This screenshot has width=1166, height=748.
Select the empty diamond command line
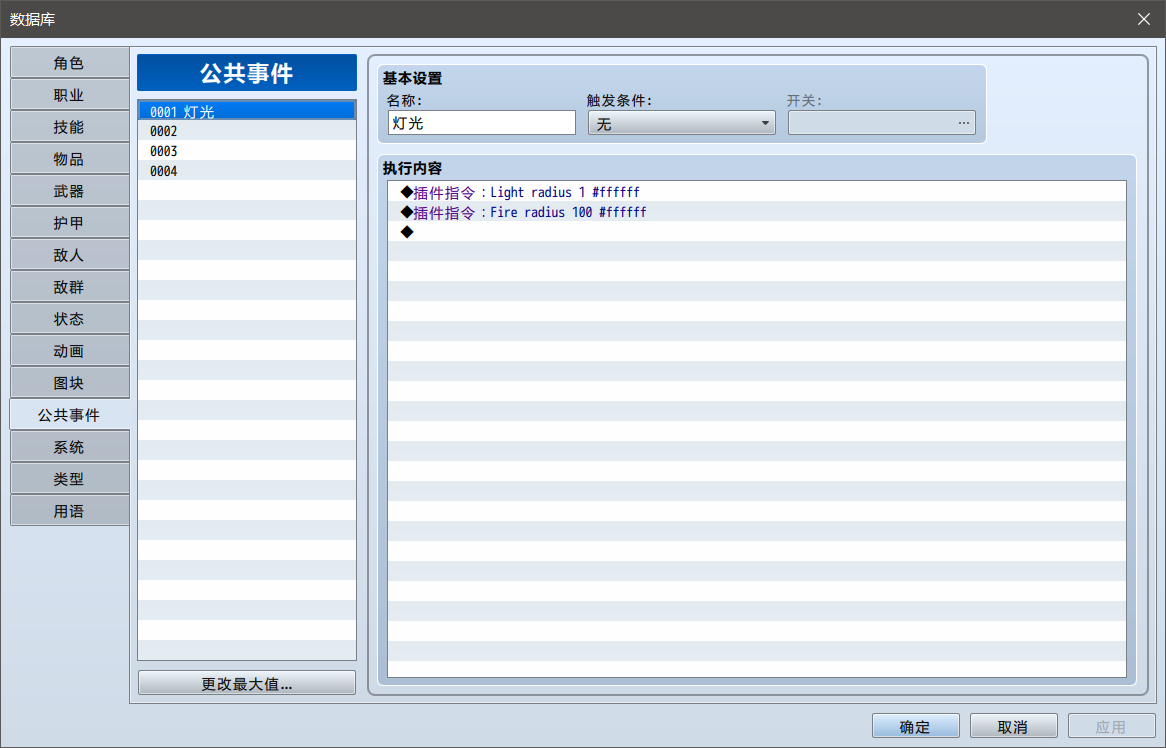click(x=757, y=232)
